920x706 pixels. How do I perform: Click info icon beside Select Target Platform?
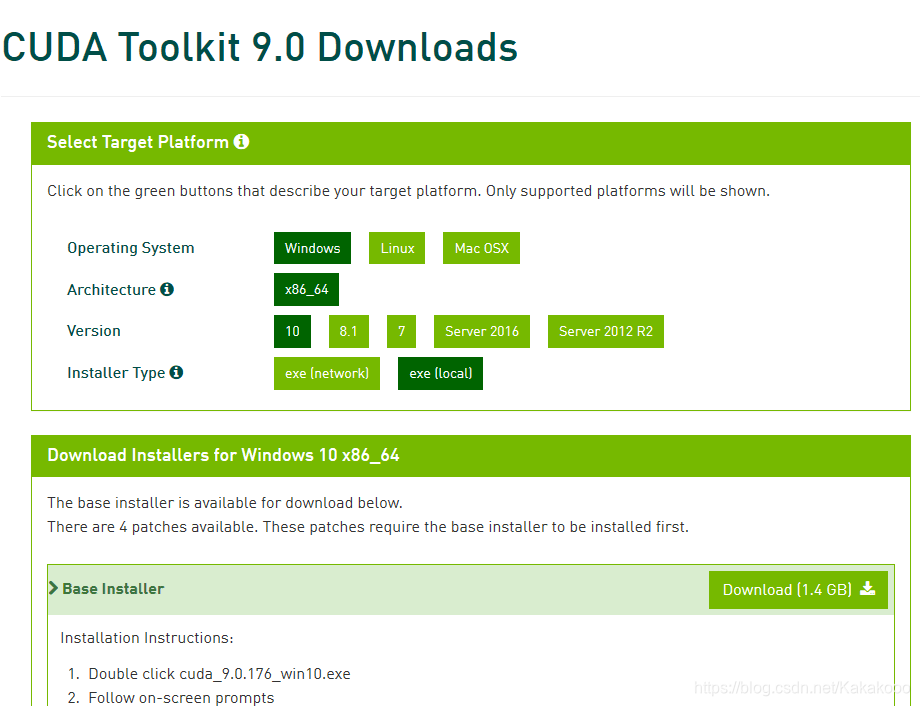[x=241, y=141]
